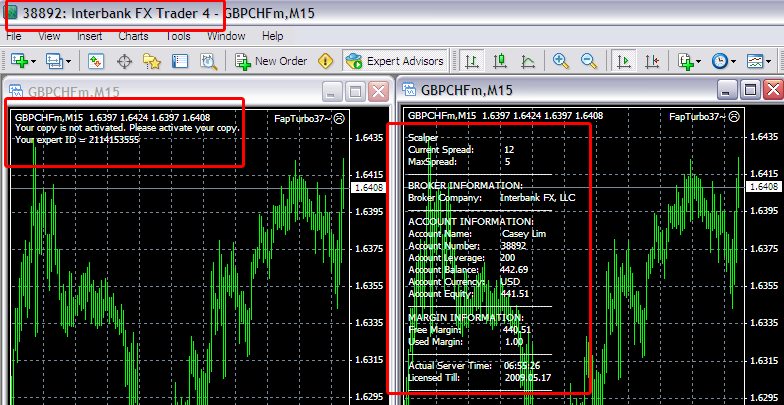784x405 pixels.
Task: Switch to Line Chart mode
Action: click(x=528, y=61)
